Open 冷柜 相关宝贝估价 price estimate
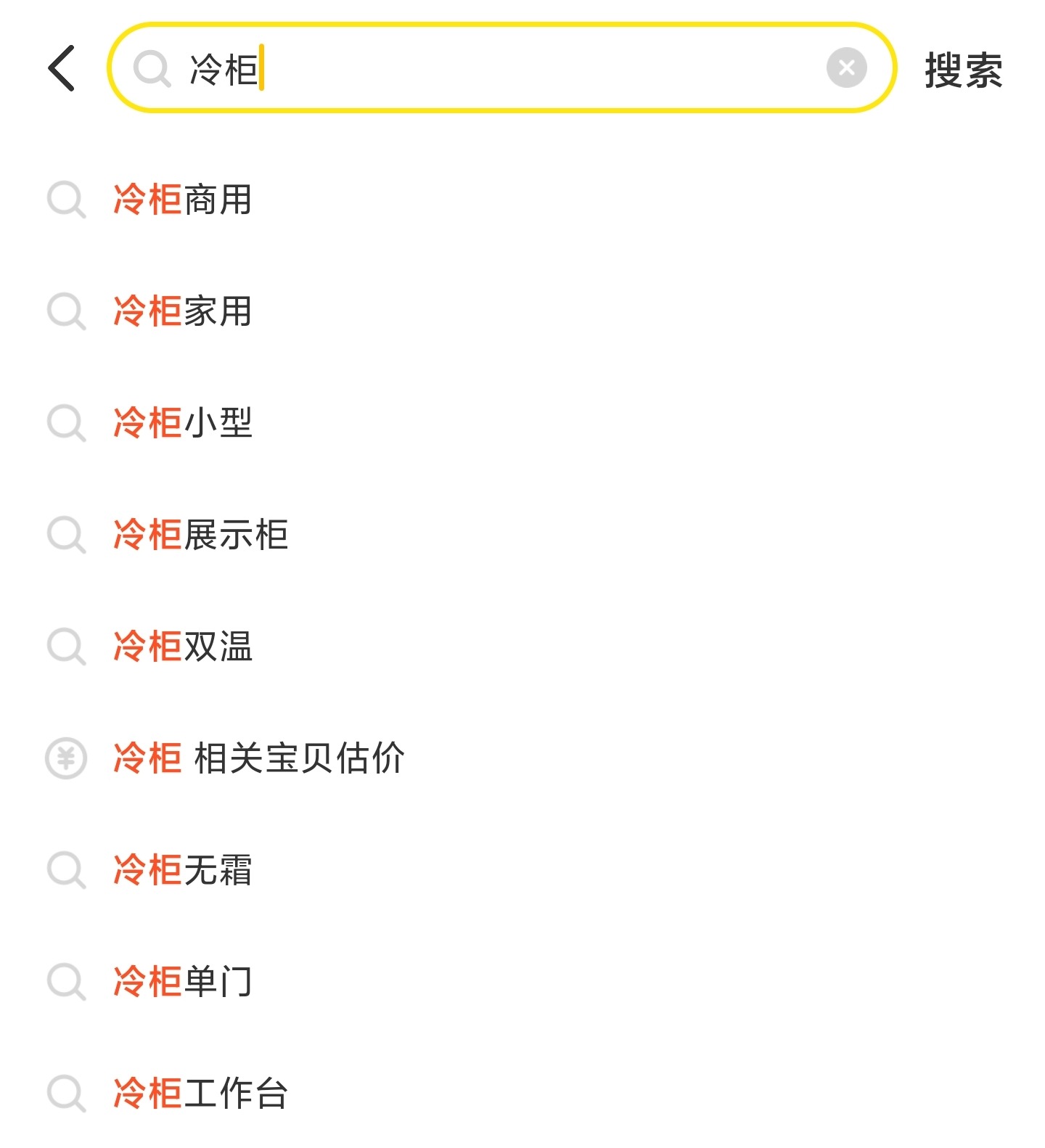Image resolution: width=1045 pixels, height=1148 pixels. (x=259, y=758)
